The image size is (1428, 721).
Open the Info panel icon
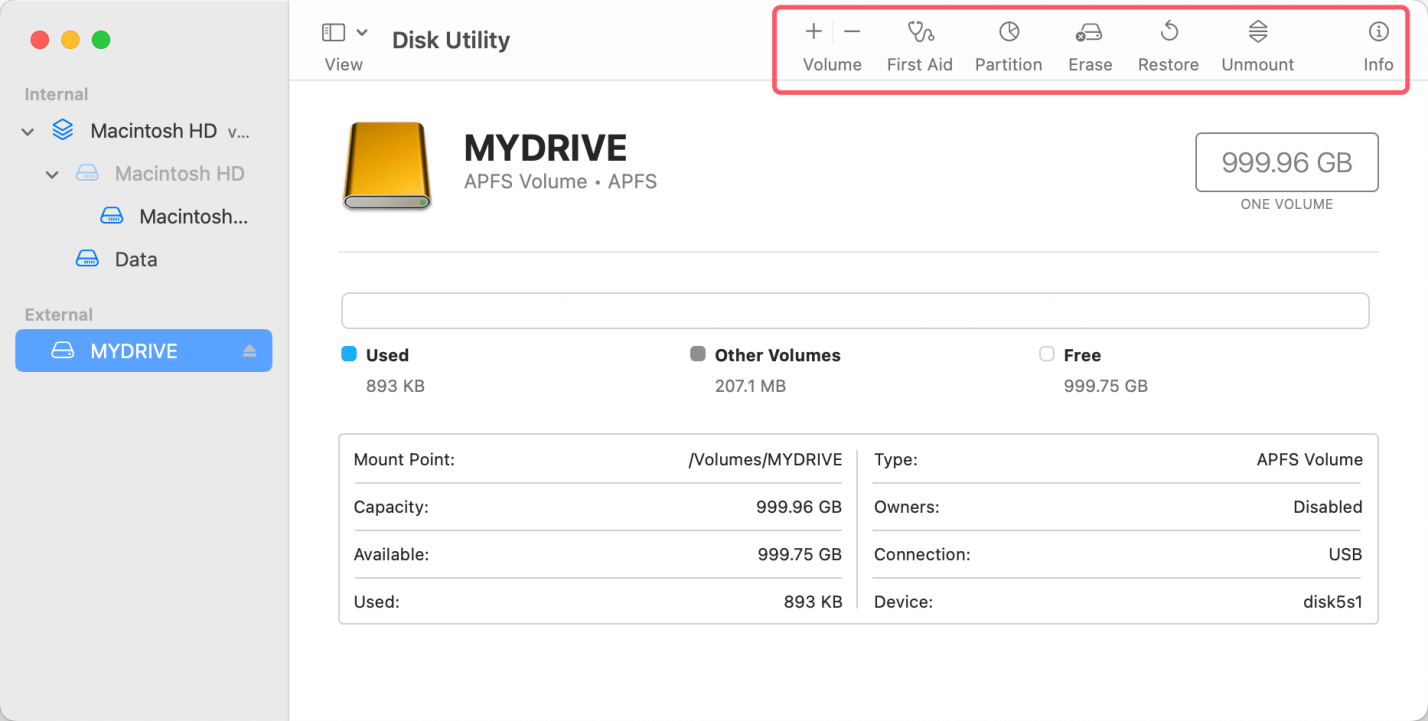tap(1378, 33)
